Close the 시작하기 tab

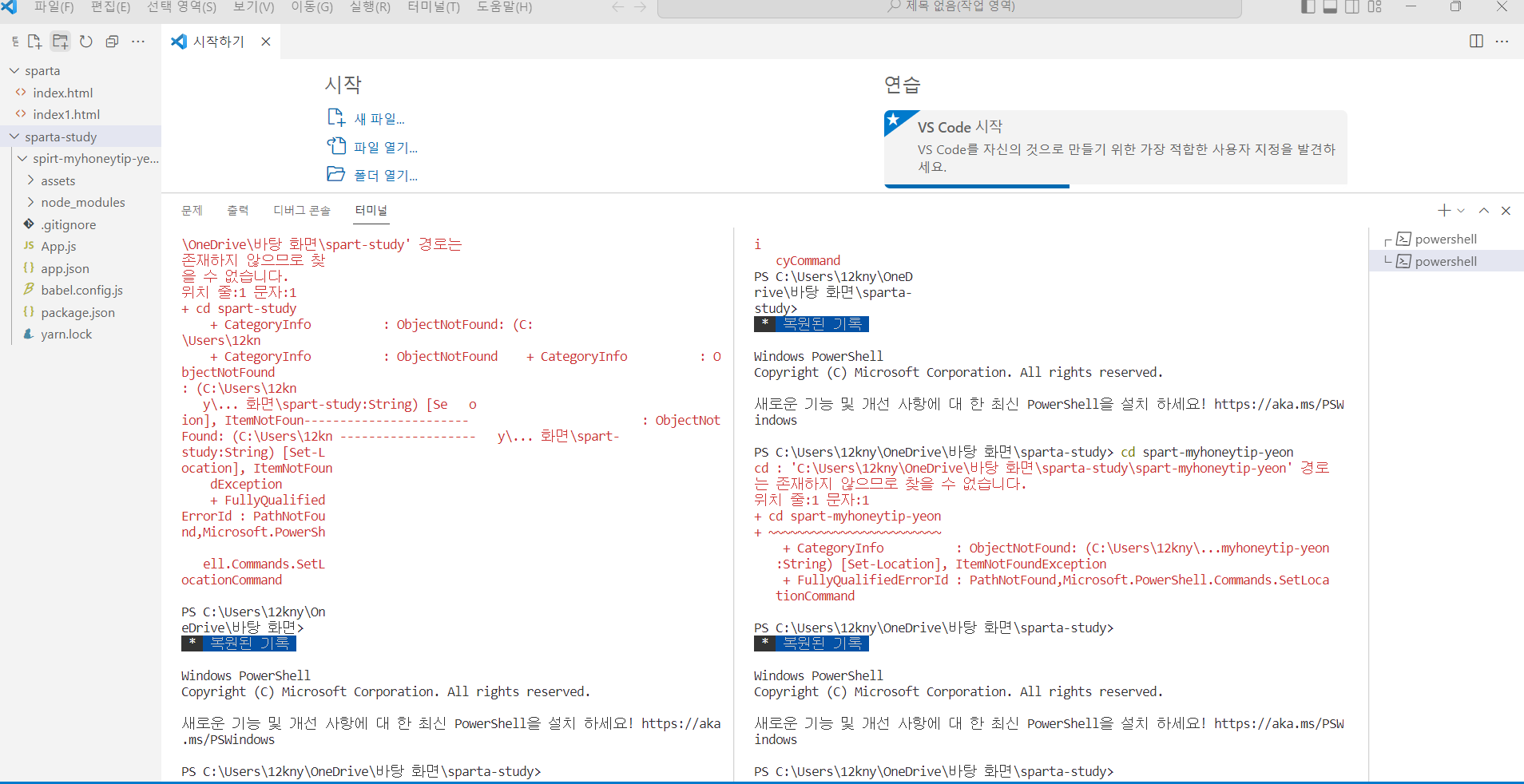[266, 42]
